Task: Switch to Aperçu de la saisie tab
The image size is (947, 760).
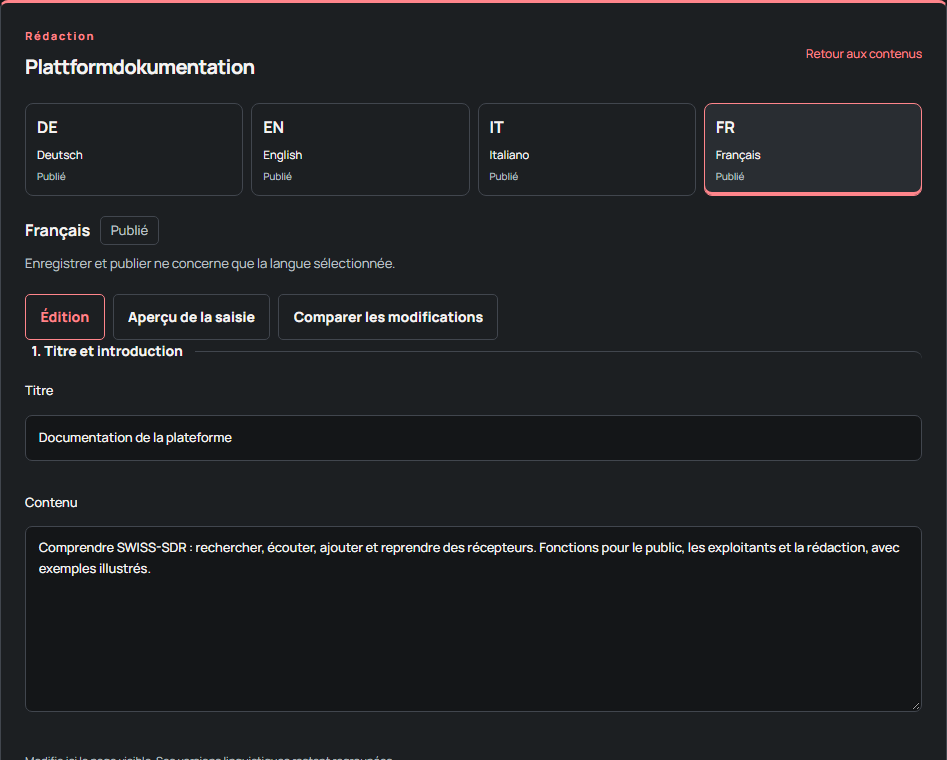Action: coord(191,317)
